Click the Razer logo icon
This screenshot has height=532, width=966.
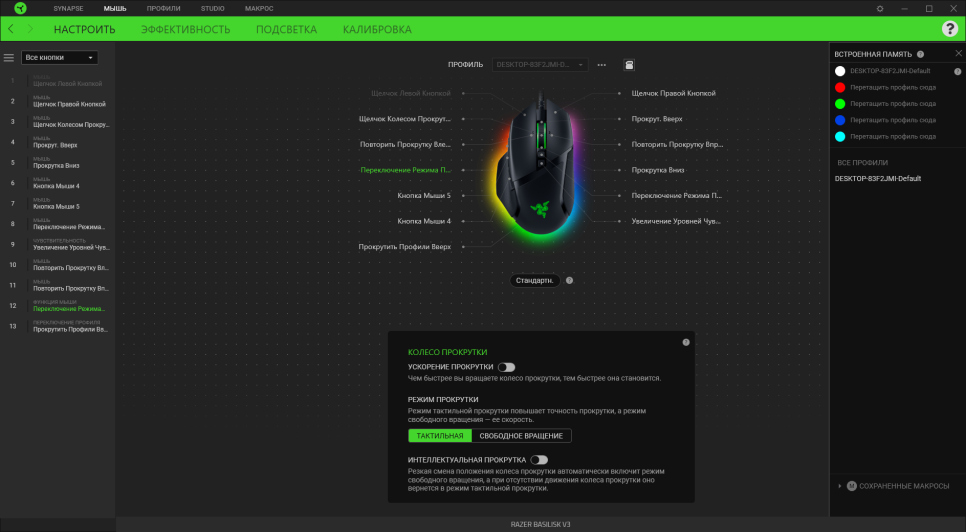20,9
